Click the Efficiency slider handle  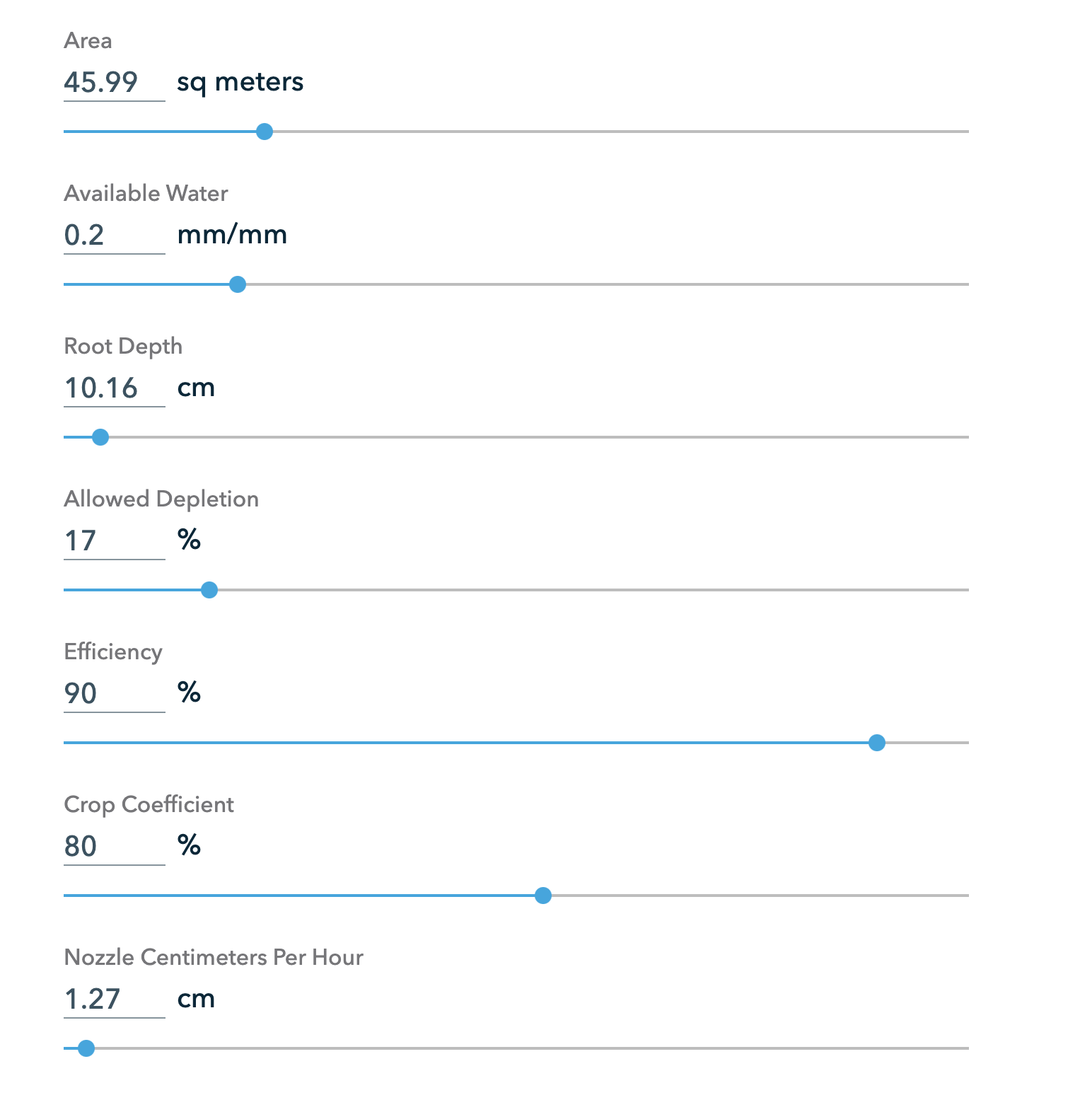[877, 743]
